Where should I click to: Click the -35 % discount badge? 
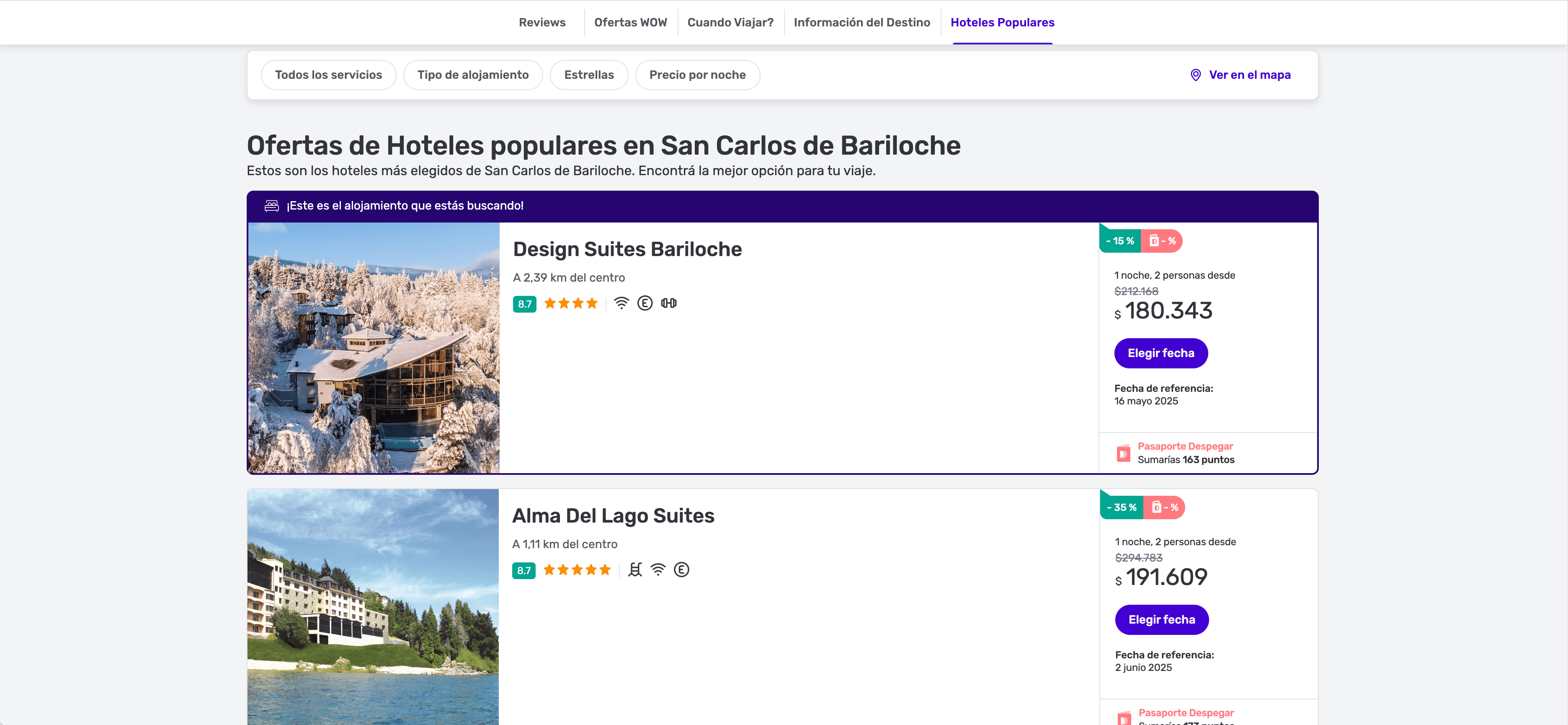(1121, 507)
